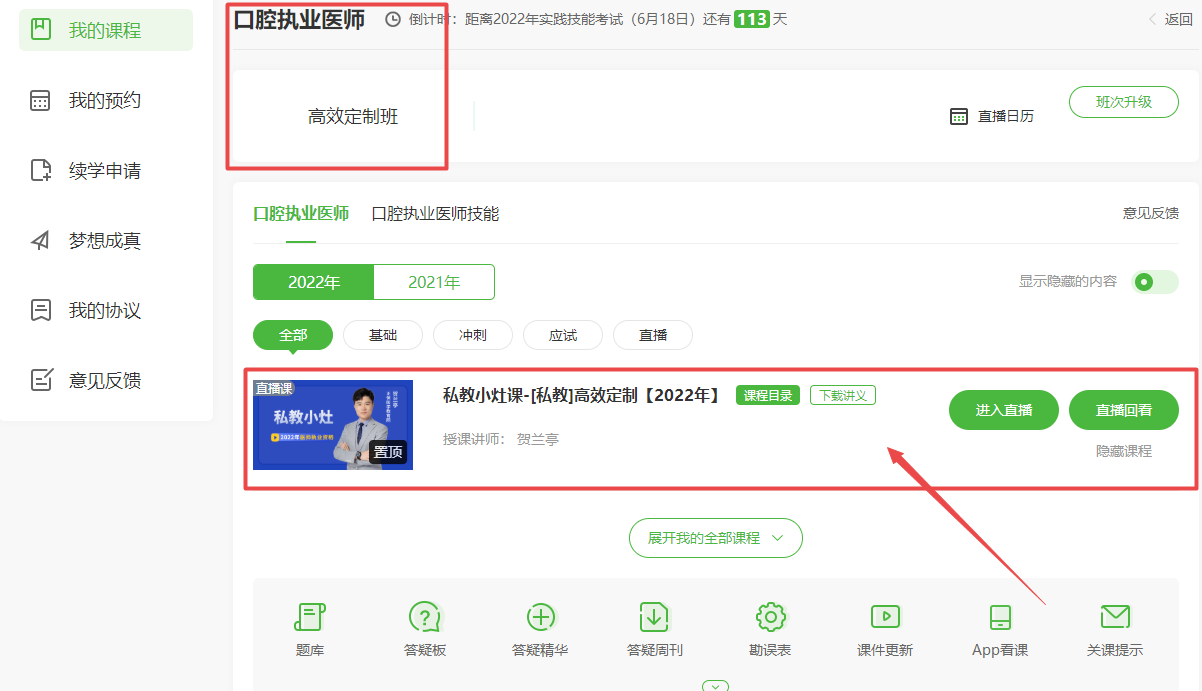Click the 课件更新 play icon
Screen dimensions: 1202x691
885,618
